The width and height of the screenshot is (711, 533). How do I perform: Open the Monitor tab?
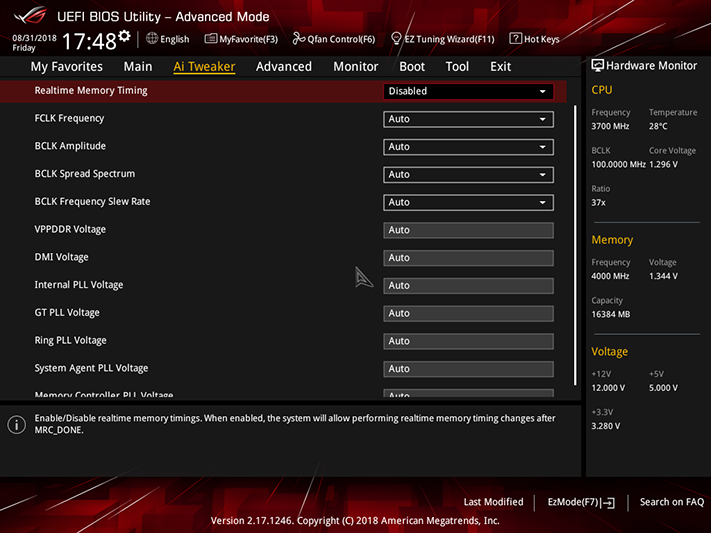356,67
